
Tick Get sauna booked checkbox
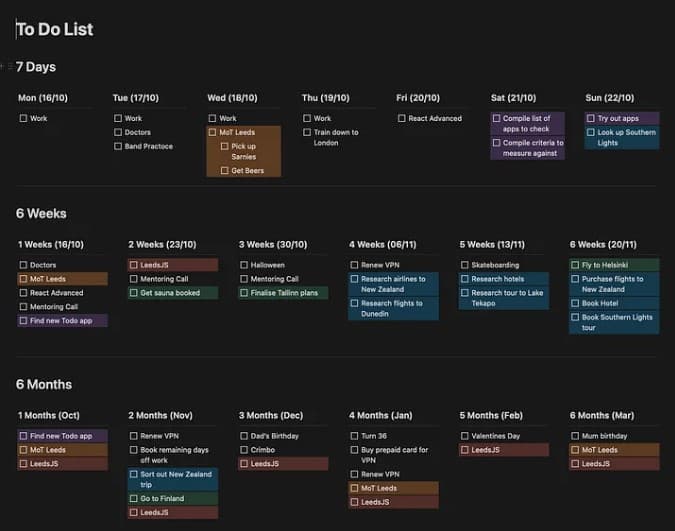(133, 293)
